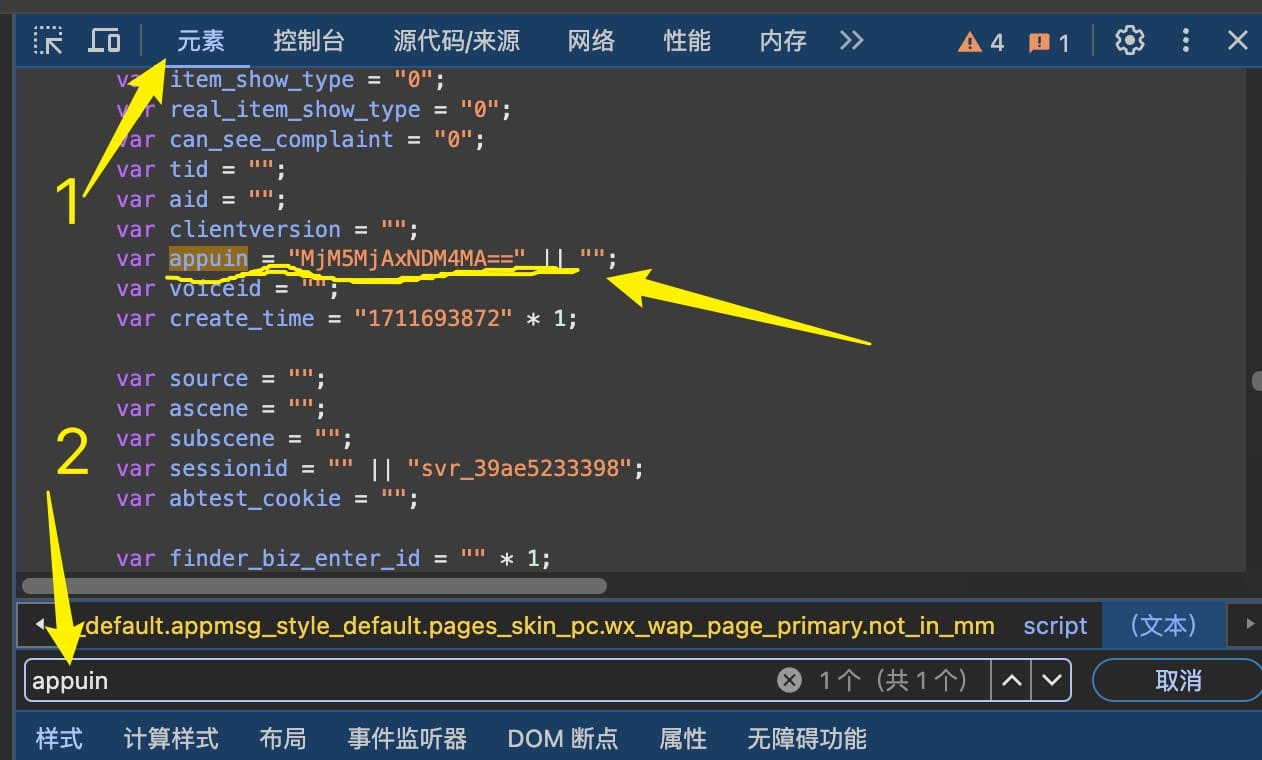Open DevTools settings gear
This screenshot has height=760, width=1262.
click(x=1130, y=41)
